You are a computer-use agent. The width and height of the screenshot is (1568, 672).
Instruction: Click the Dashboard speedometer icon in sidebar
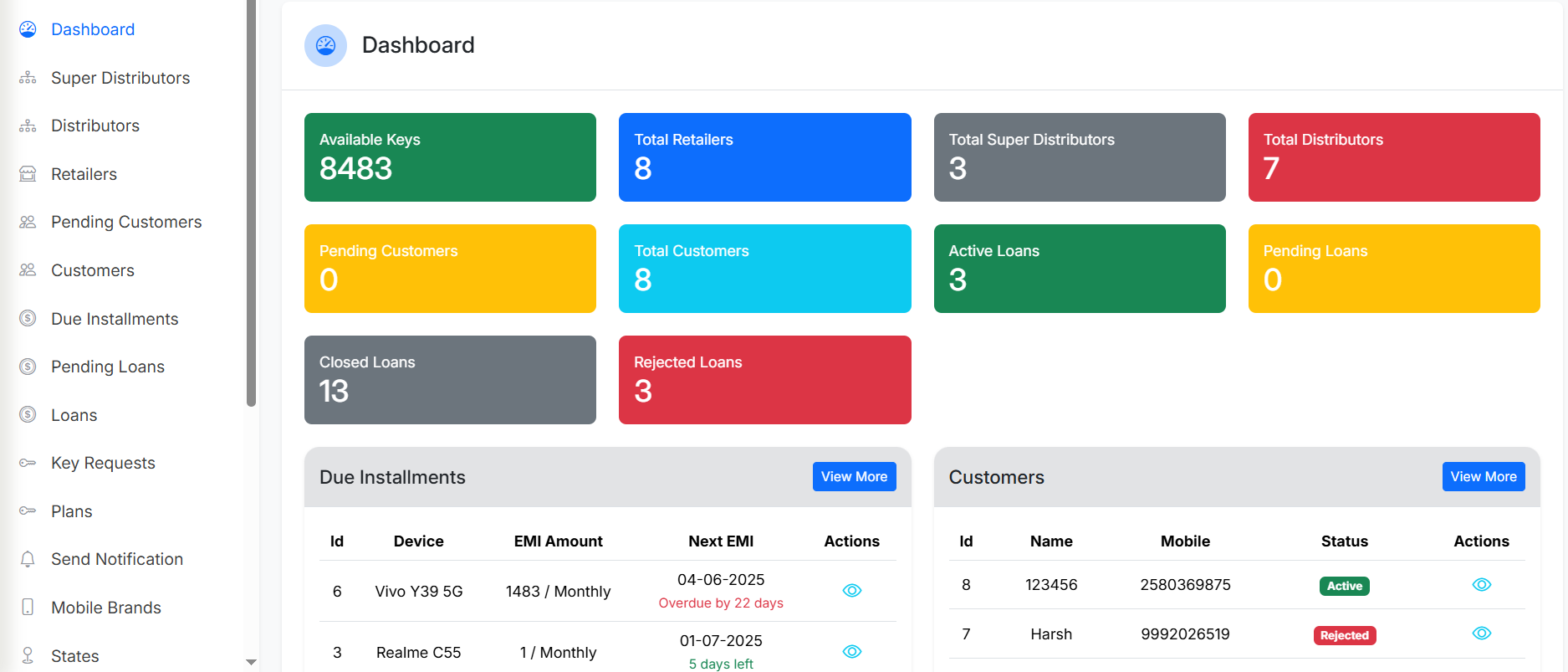pos(28,29)
